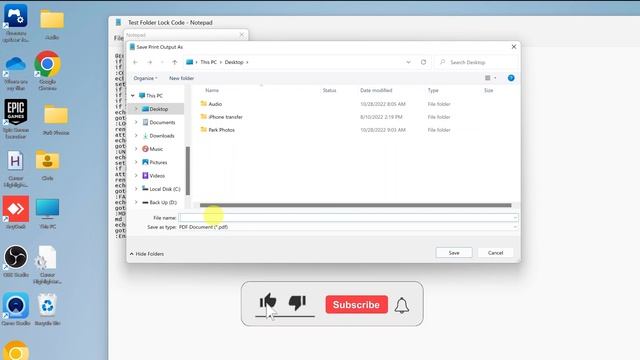This screenshot has width=640, height=360.
Task: Select the Park Photos folder in the list
Action: tap(221, 130)
